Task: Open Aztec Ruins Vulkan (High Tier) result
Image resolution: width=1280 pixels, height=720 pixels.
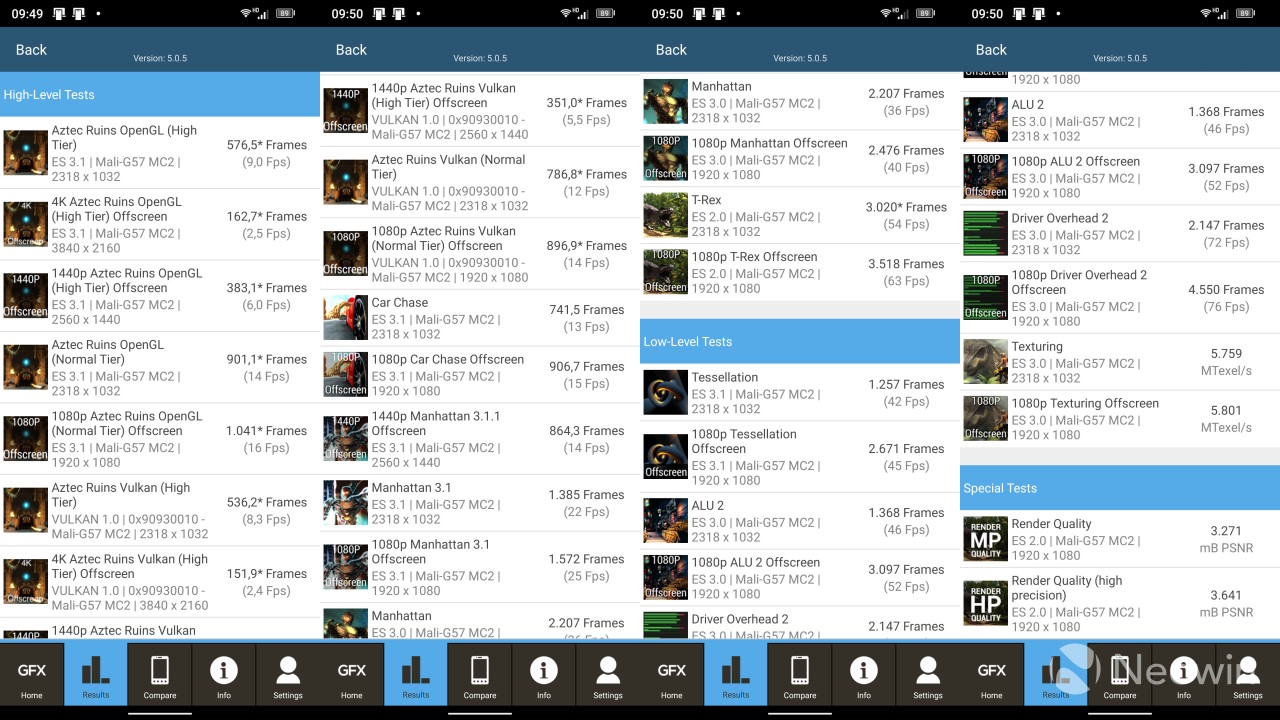Action: point(160,510)
